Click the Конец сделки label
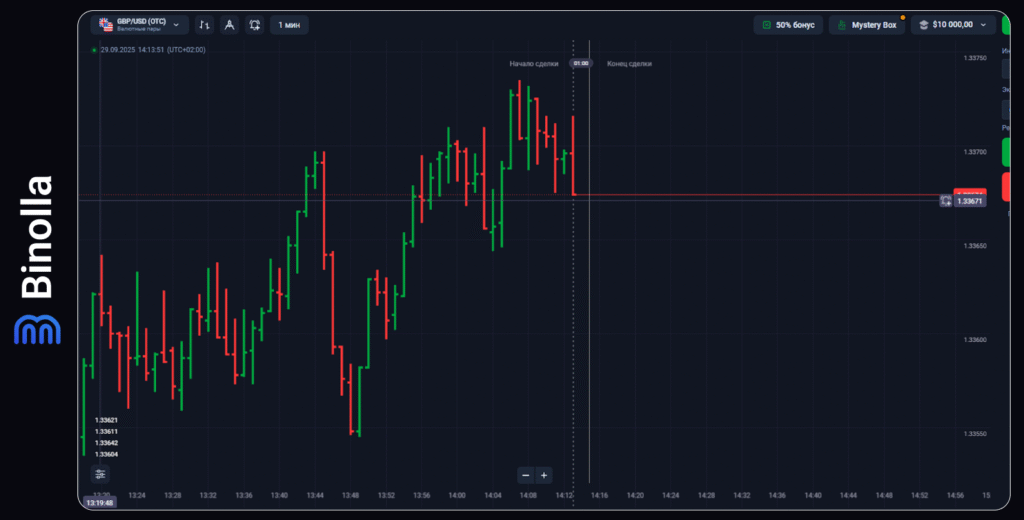Screen dimensions: 1024x520 pyautogui.click(x=629, y=63)
